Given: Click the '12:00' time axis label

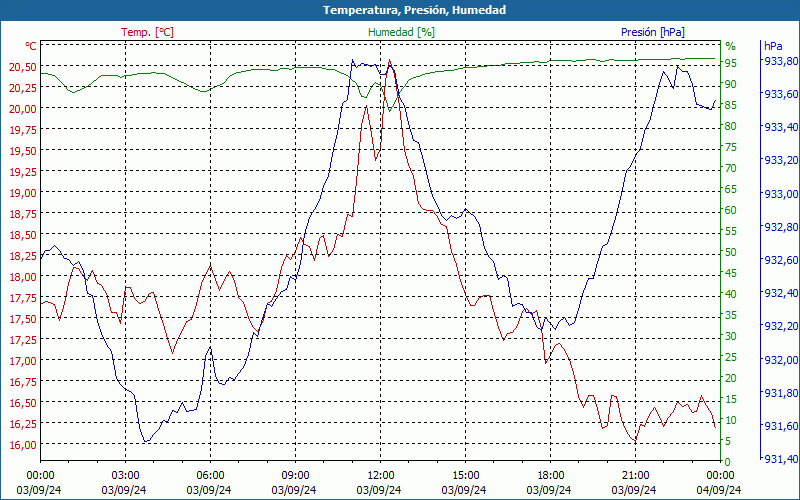Looking at the screenshot, I should point(381,476).
